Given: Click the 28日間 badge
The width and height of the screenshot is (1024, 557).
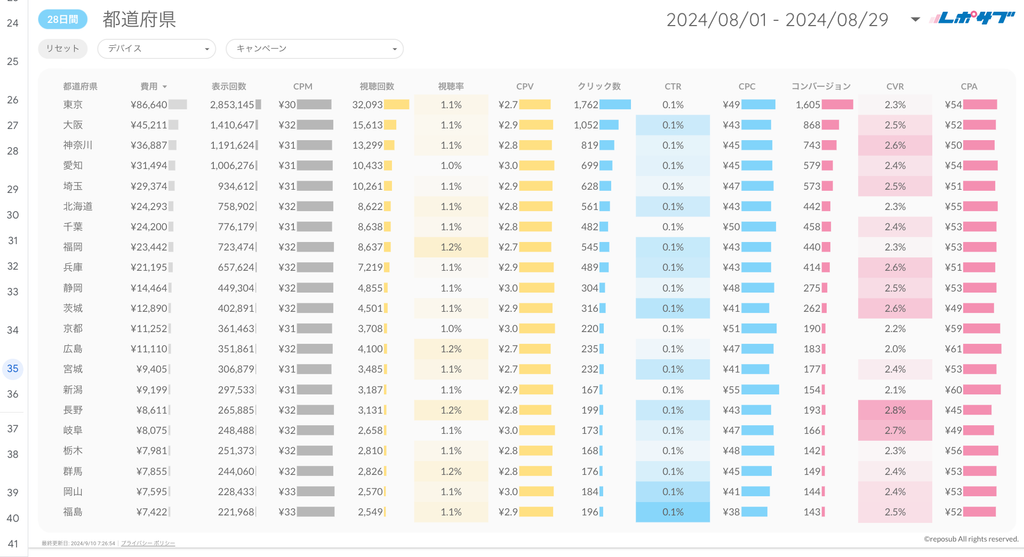Looking at the screenshot, I should point(62,20).
